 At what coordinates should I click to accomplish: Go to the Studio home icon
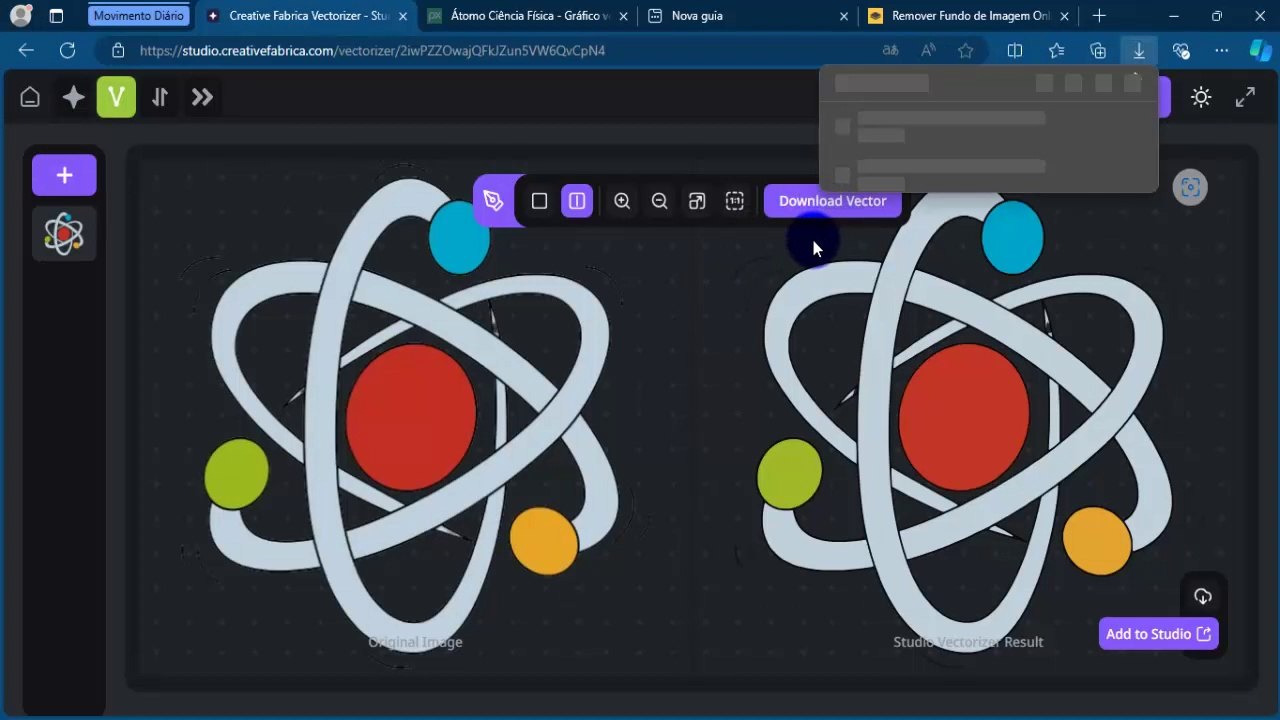pos(30,97)
